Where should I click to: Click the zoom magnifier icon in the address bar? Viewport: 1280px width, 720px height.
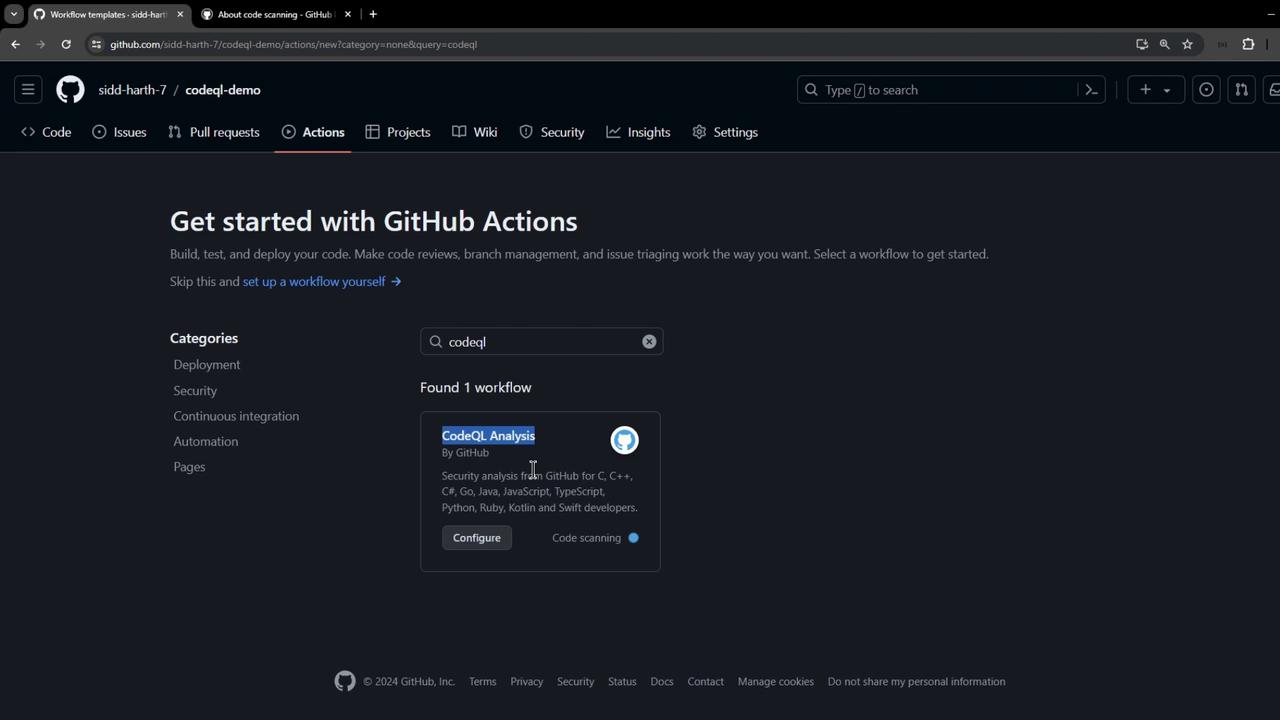click(x=1165, y=44)
